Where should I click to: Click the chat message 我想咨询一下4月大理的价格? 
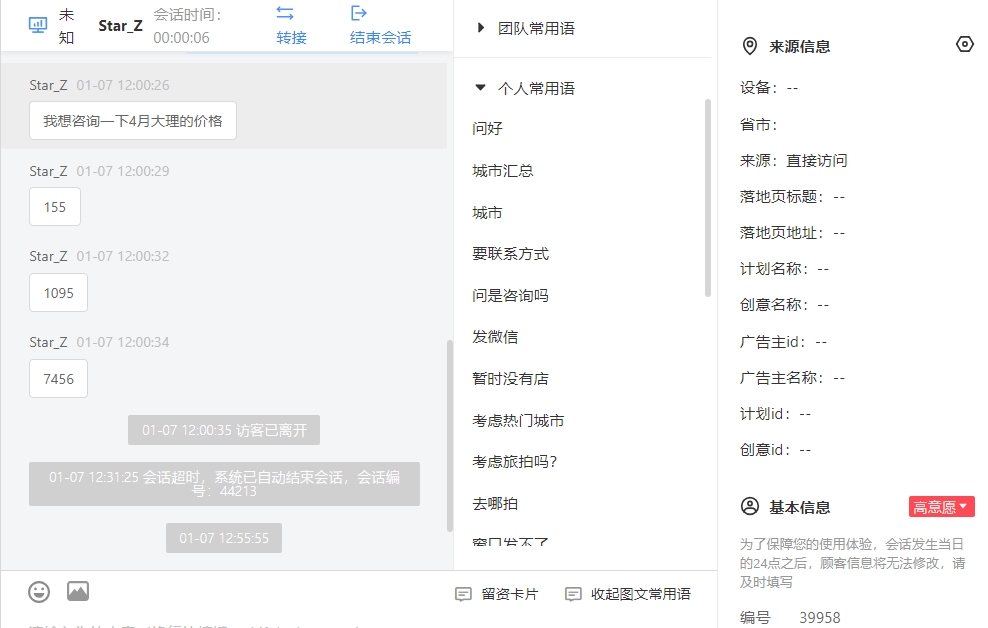(133, 120)
